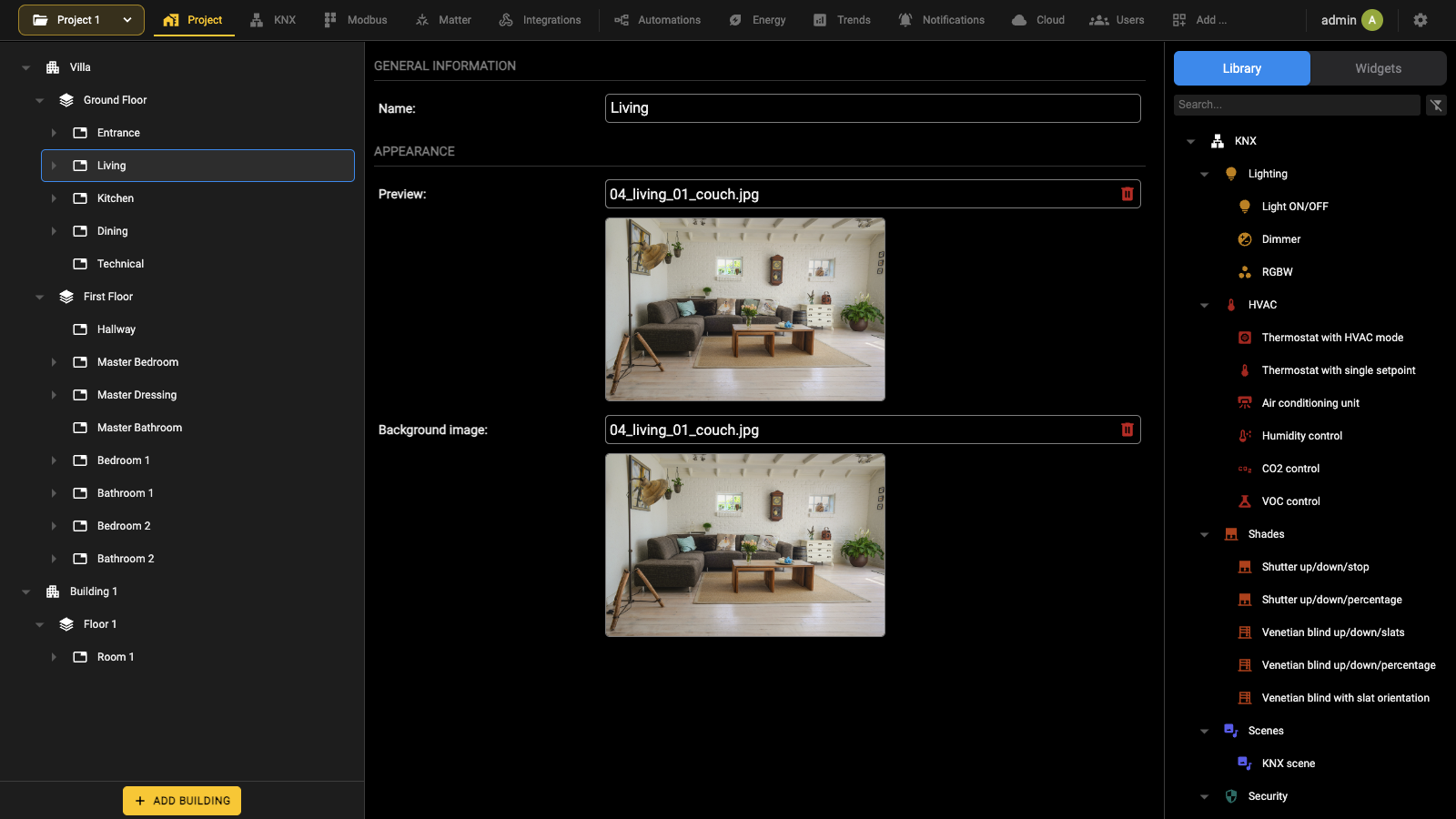
Task: Delete the Preview image with trash icon
Action: 1127,194
